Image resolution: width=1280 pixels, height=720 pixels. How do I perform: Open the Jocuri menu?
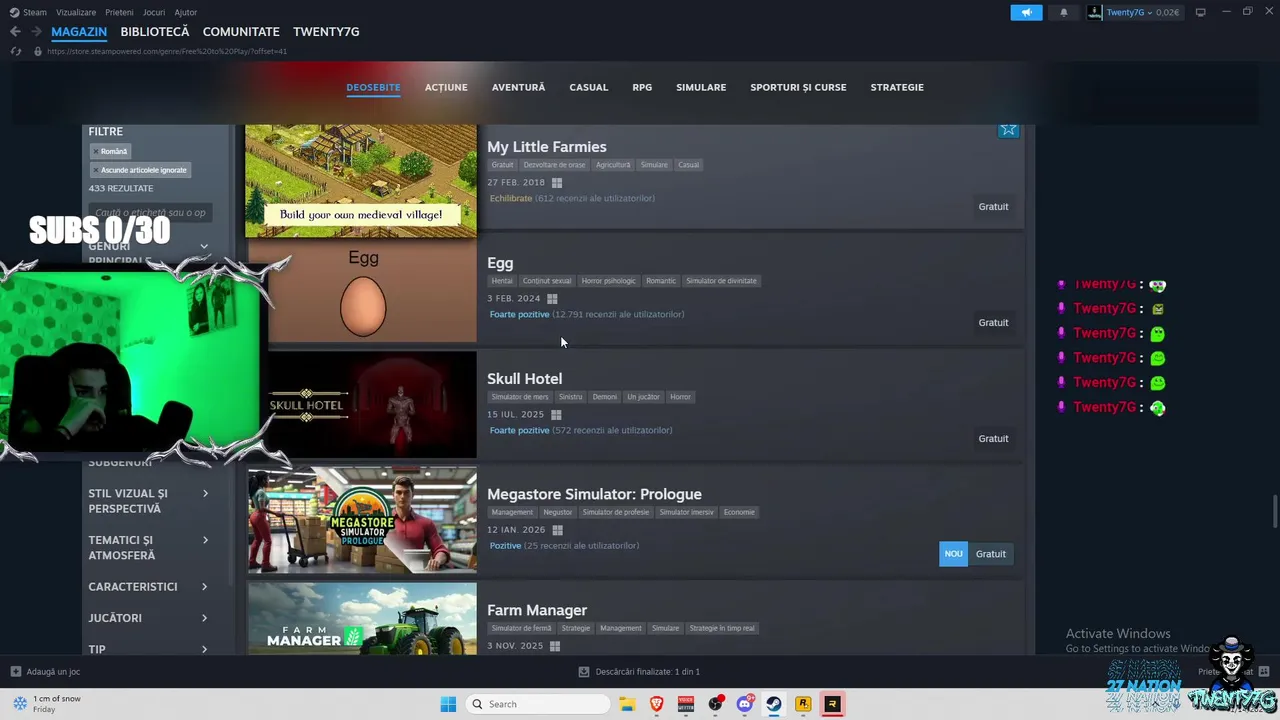click(154, 12)
